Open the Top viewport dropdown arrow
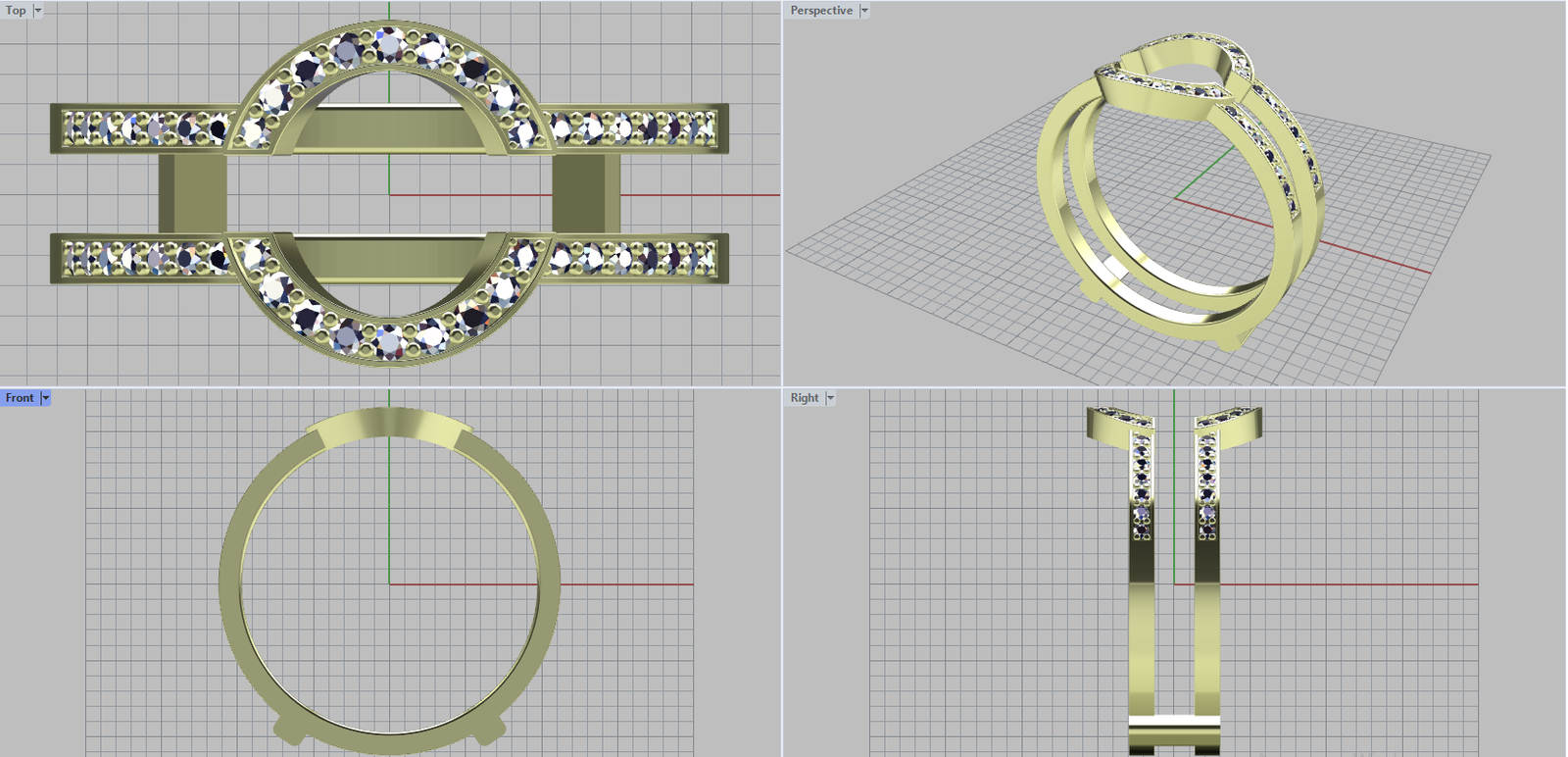The width and height of the screenshot is (1568, 757). pos(38,11)
